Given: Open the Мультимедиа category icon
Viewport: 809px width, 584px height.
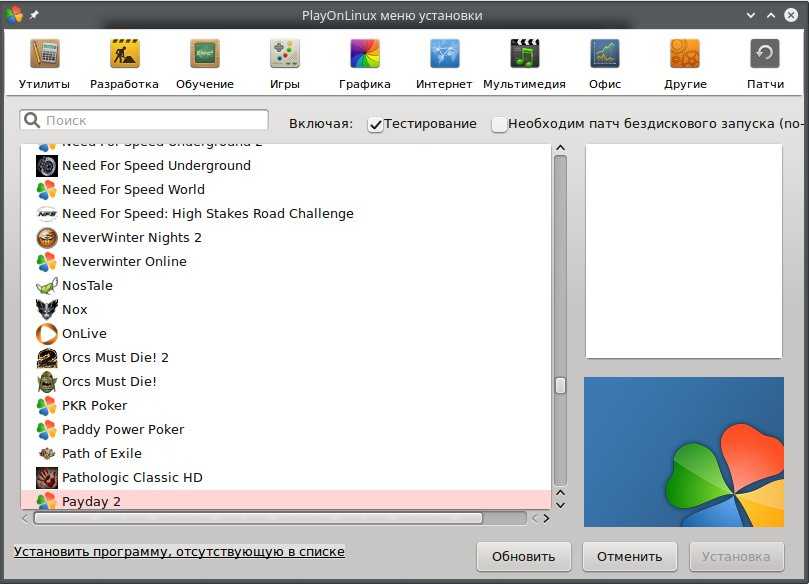Looking at the screenshot, I should (x=524, y=54).
